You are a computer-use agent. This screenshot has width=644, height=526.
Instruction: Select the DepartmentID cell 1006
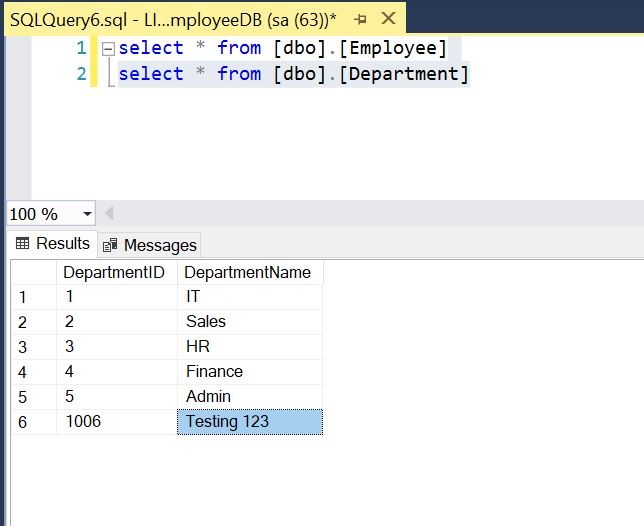[x=117, y=422]
